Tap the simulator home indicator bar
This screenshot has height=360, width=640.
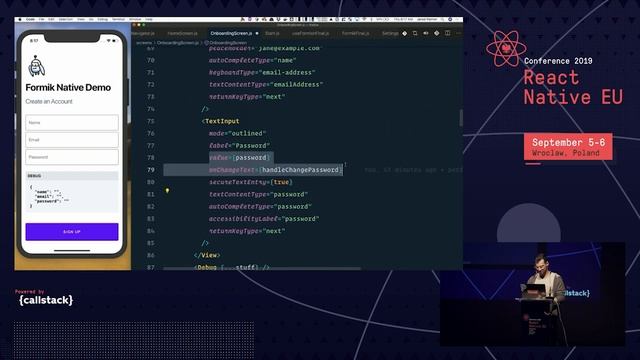pos(72,251)
